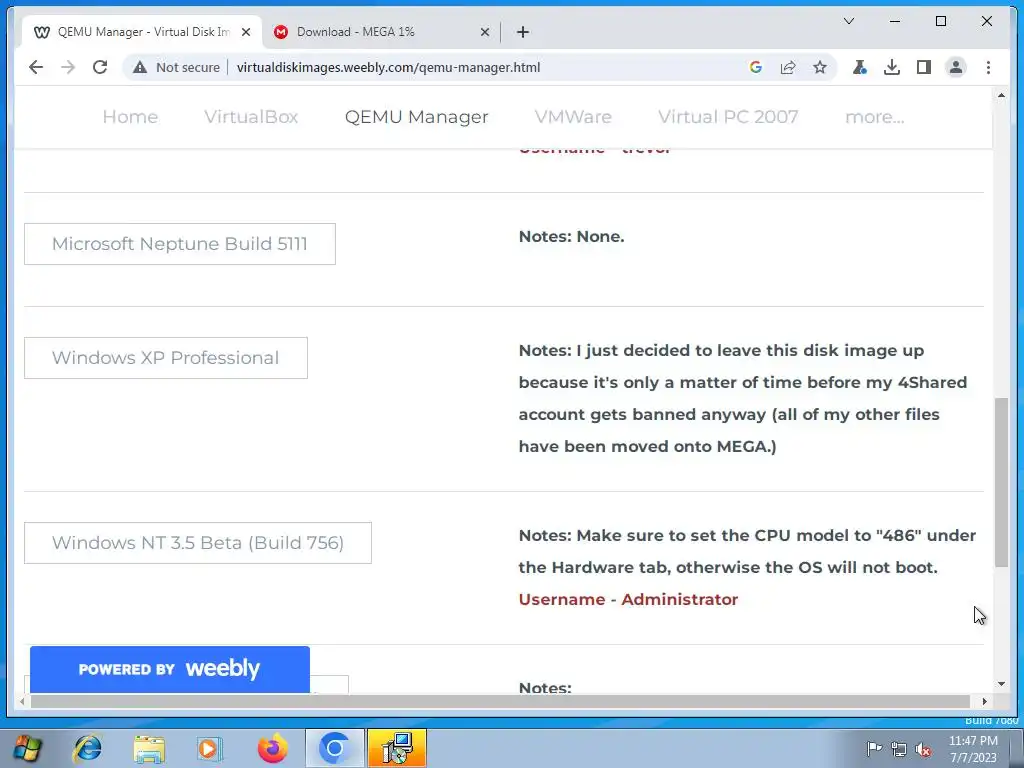1024x768 pixels.
Task: Minimize the Chrome window
Action: click(x=895, y=22)
